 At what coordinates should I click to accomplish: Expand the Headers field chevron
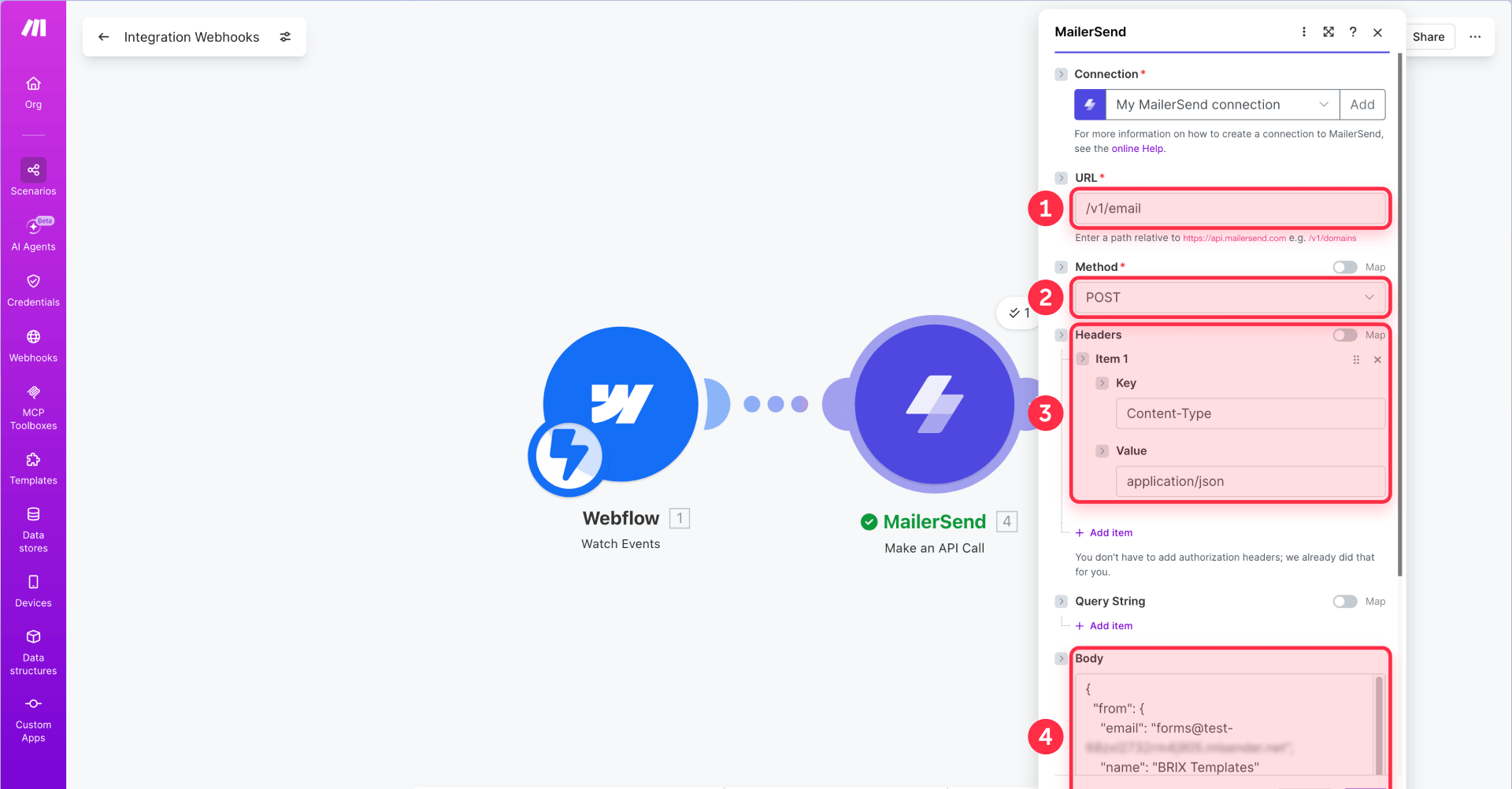point(1061,335)
